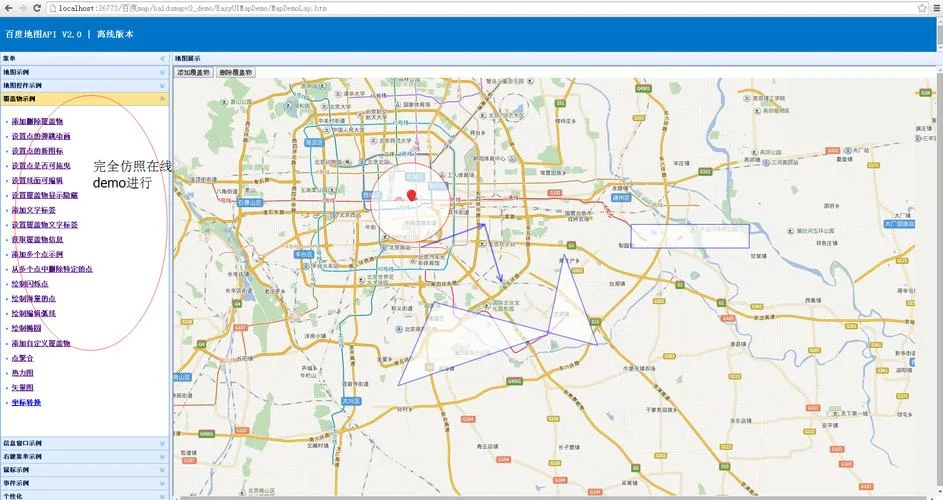
Task: Open the 设置点的弹跳动画 link
Action: coord(41,136)
